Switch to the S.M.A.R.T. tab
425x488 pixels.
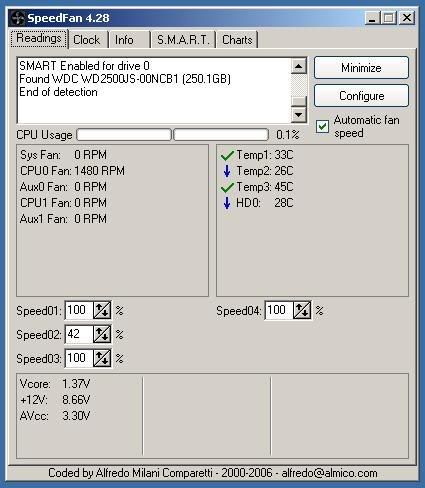[x=183, y=40]
